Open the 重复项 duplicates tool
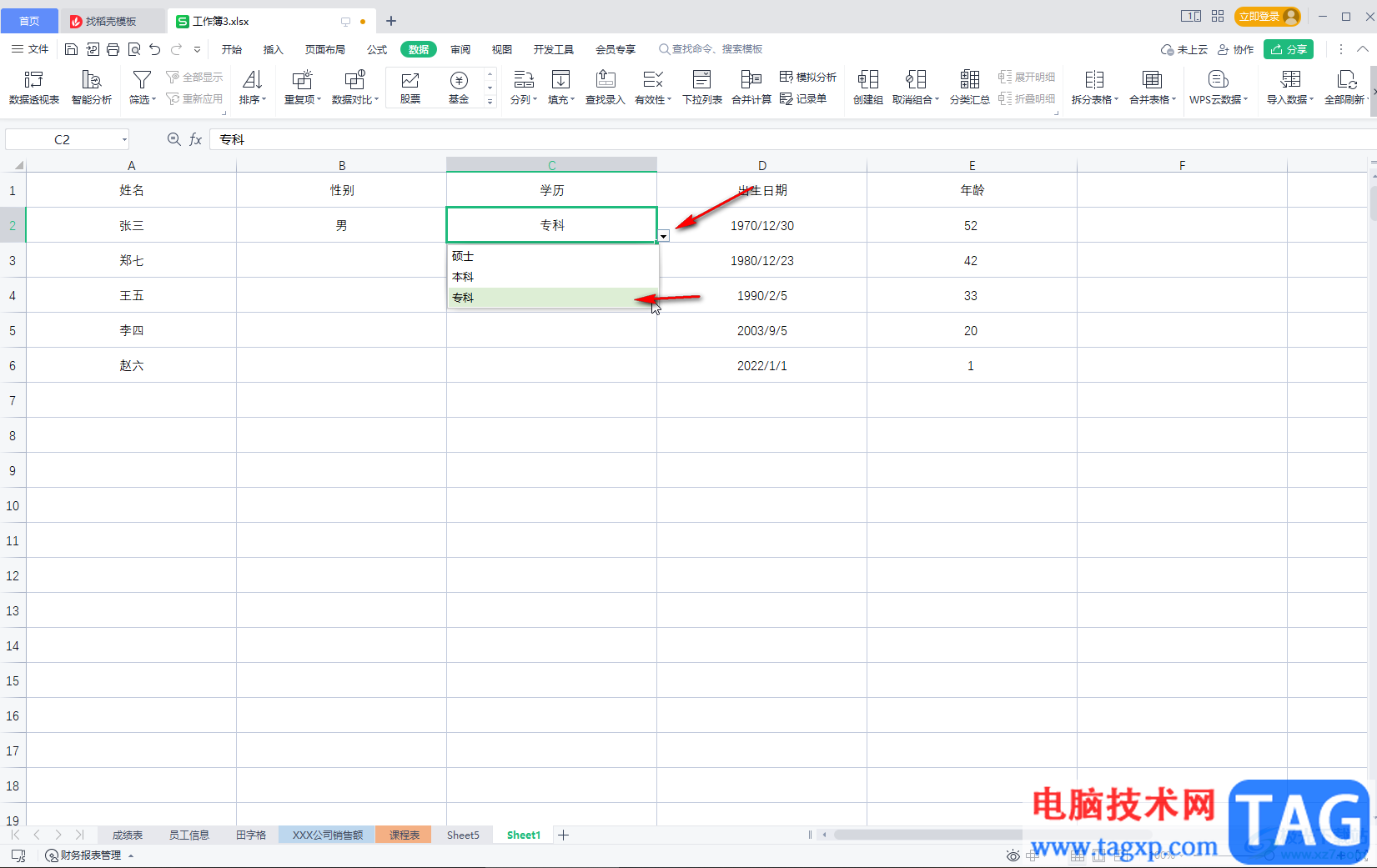Viewport: 1377px width, 868px height. point(302,88)
